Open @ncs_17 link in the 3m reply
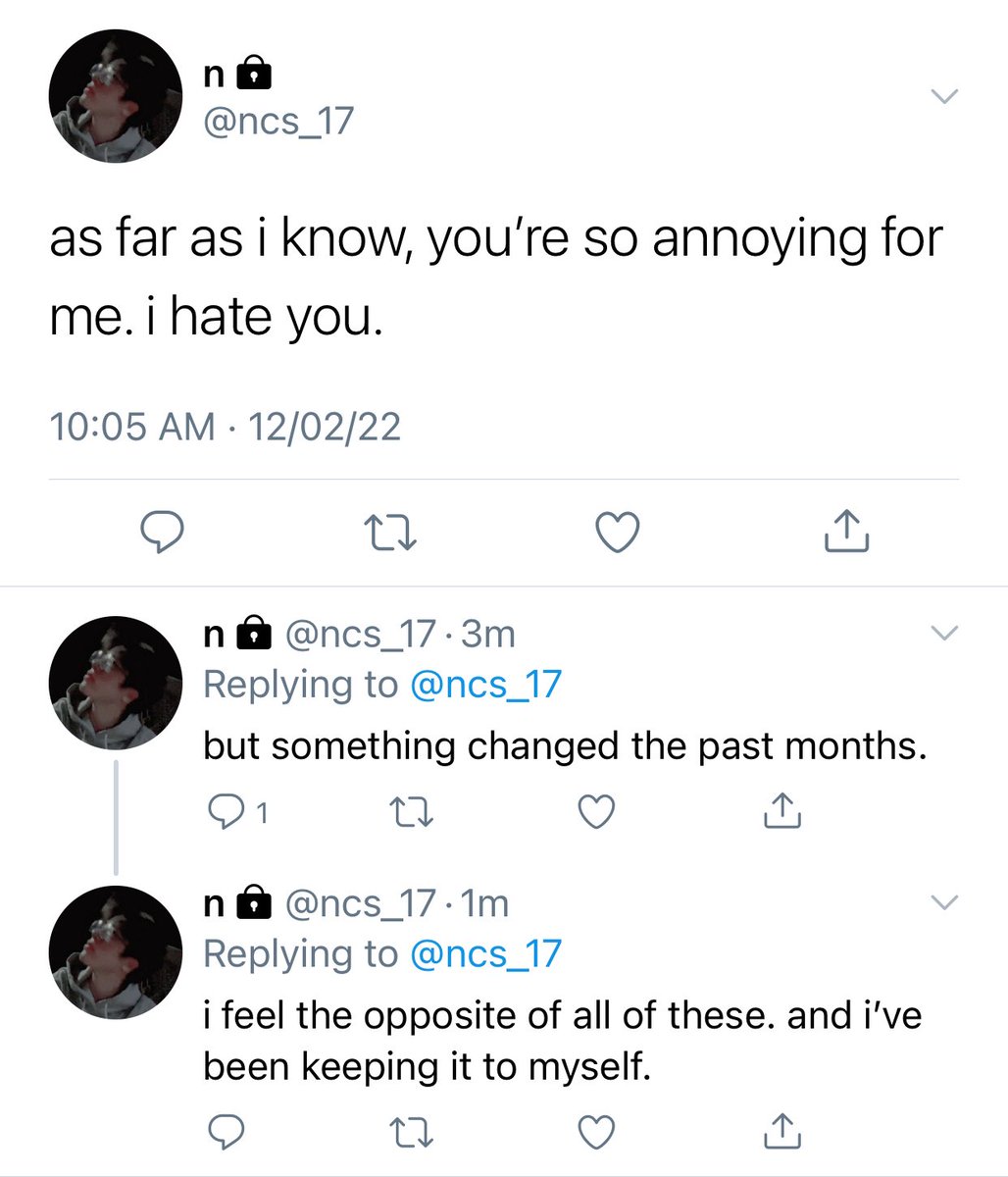 [484, 685]
